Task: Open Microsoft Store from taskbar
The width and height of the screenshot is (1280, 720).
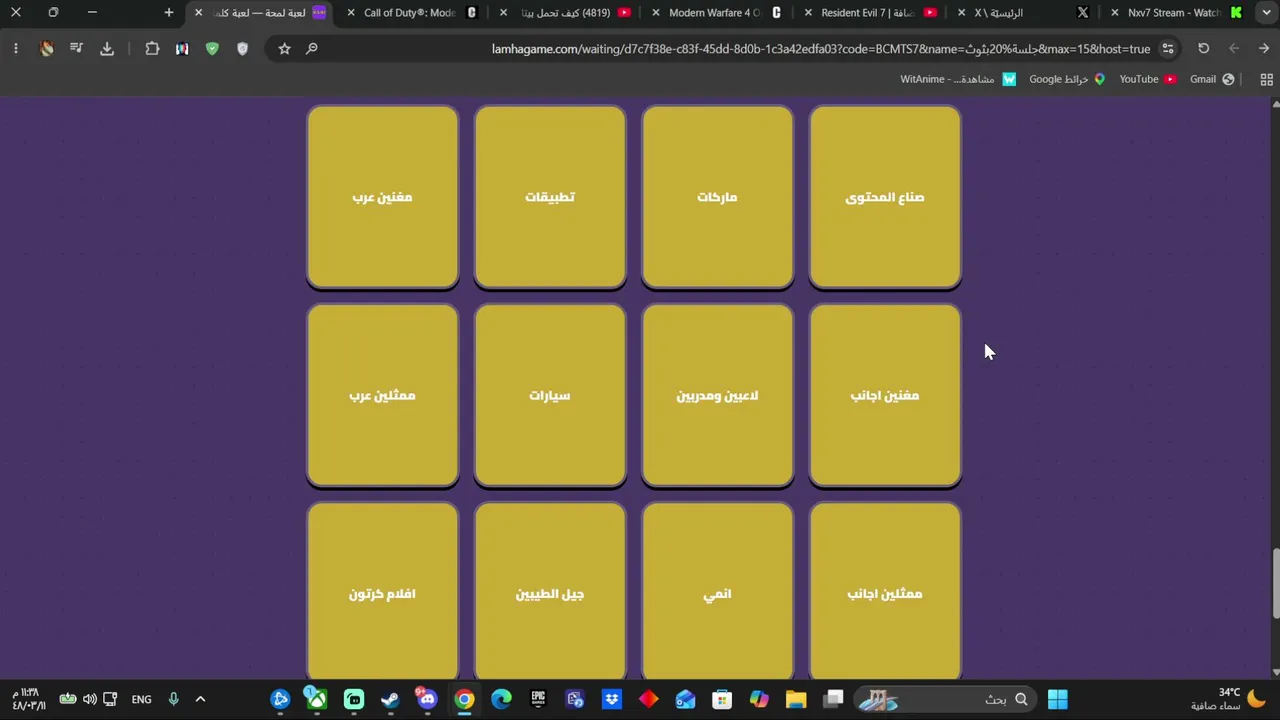Action: pyautogui.click(x=722, y=699)
